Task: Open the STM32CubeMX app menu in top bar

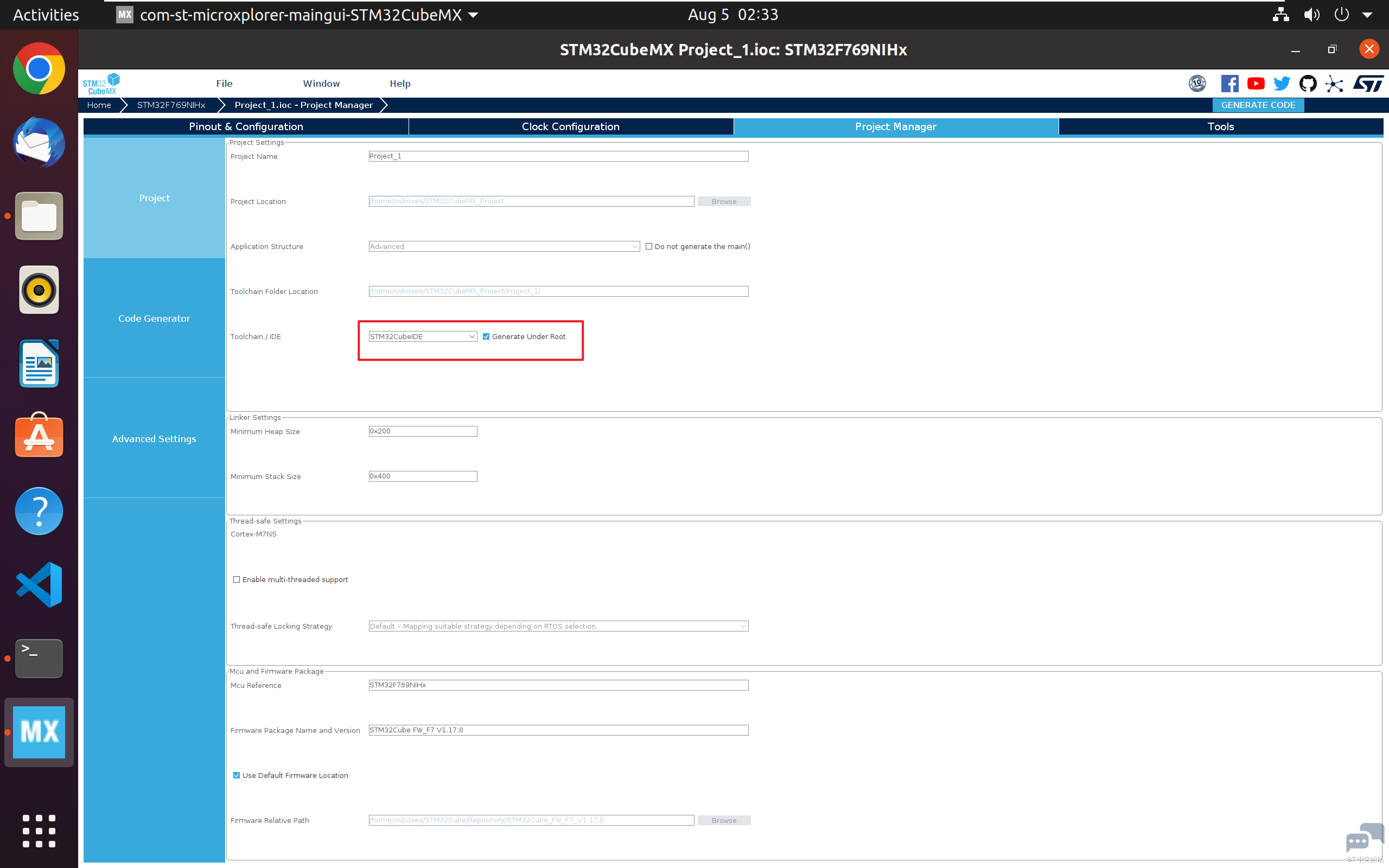Action: (x=298, y=15)
